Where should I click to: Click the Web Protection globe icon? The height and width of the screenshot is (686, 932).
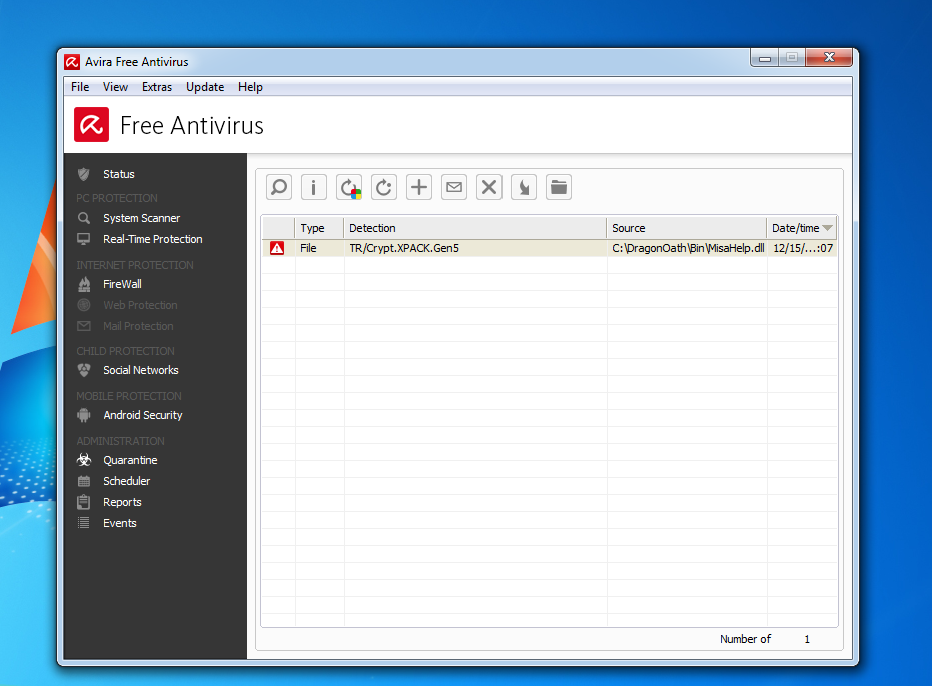pos(84,305)
